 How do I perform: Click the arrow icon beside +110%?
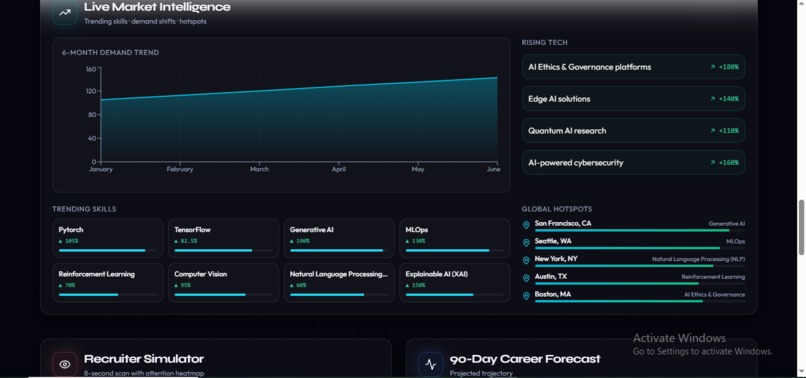pyautogui.click(x=712, y=131)
